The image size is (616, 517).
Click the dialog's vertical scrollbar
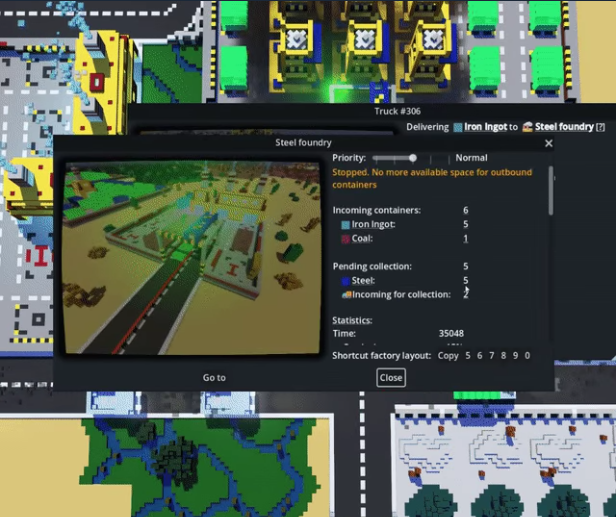551,190
